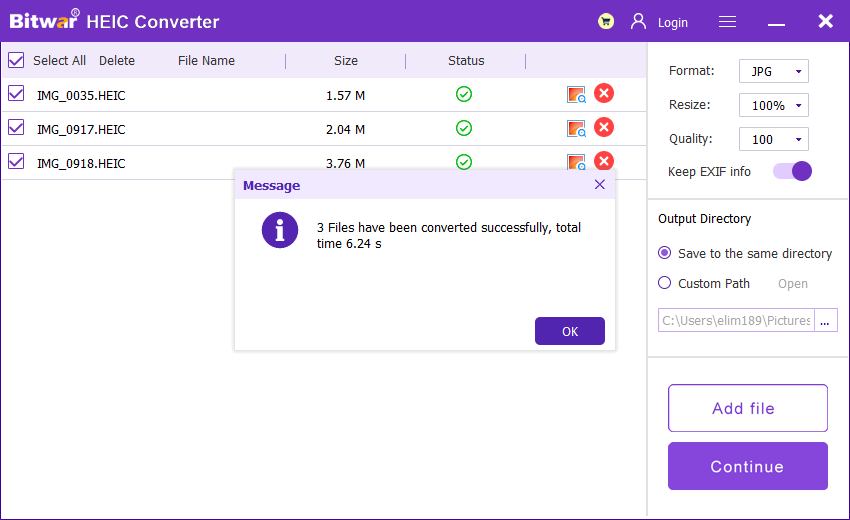The image size is (850, 520).
Task: Uncheck IMG_0917.HEIC checkbox
Action: [16, 128]
